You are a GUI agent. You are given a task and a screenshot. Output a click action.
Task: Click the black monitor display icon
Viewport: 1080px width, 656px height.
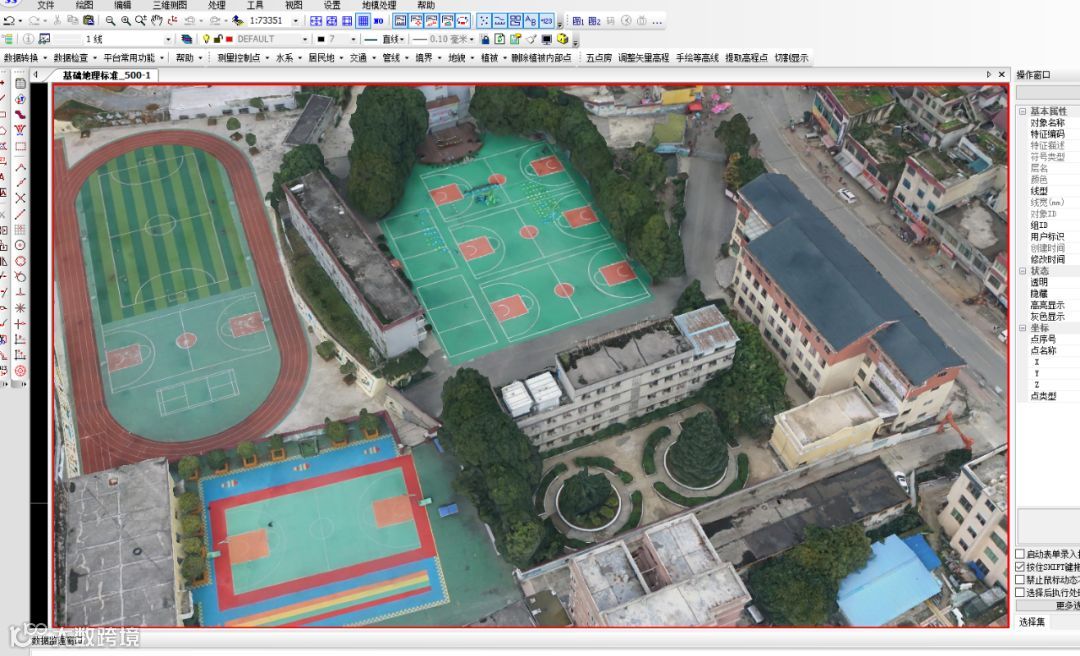click(x=546, y=39)
